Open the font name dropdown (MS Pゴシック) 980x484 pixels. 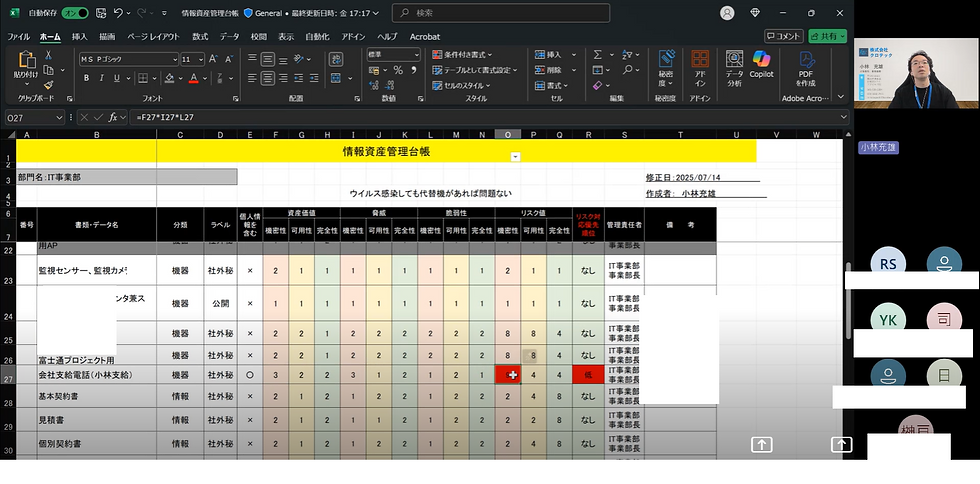click(x=175, y=59)
